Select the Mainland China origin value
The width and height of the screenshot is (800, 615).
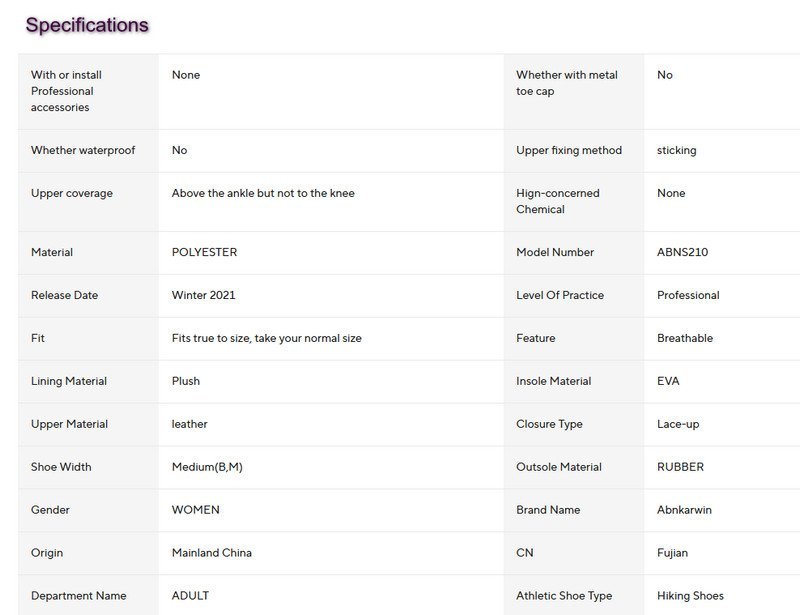tap(211, 552)
